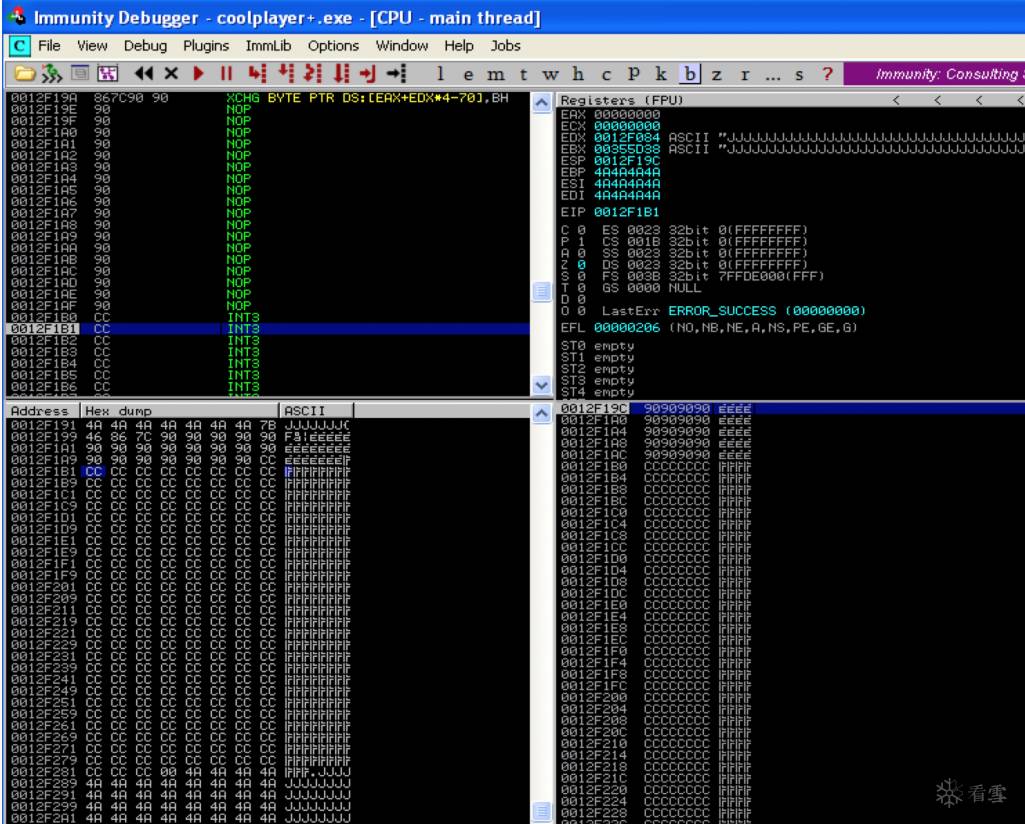Viewport: 1025px width, 824px height.
Task: Show references with the 'r' button
Action: 745,74
